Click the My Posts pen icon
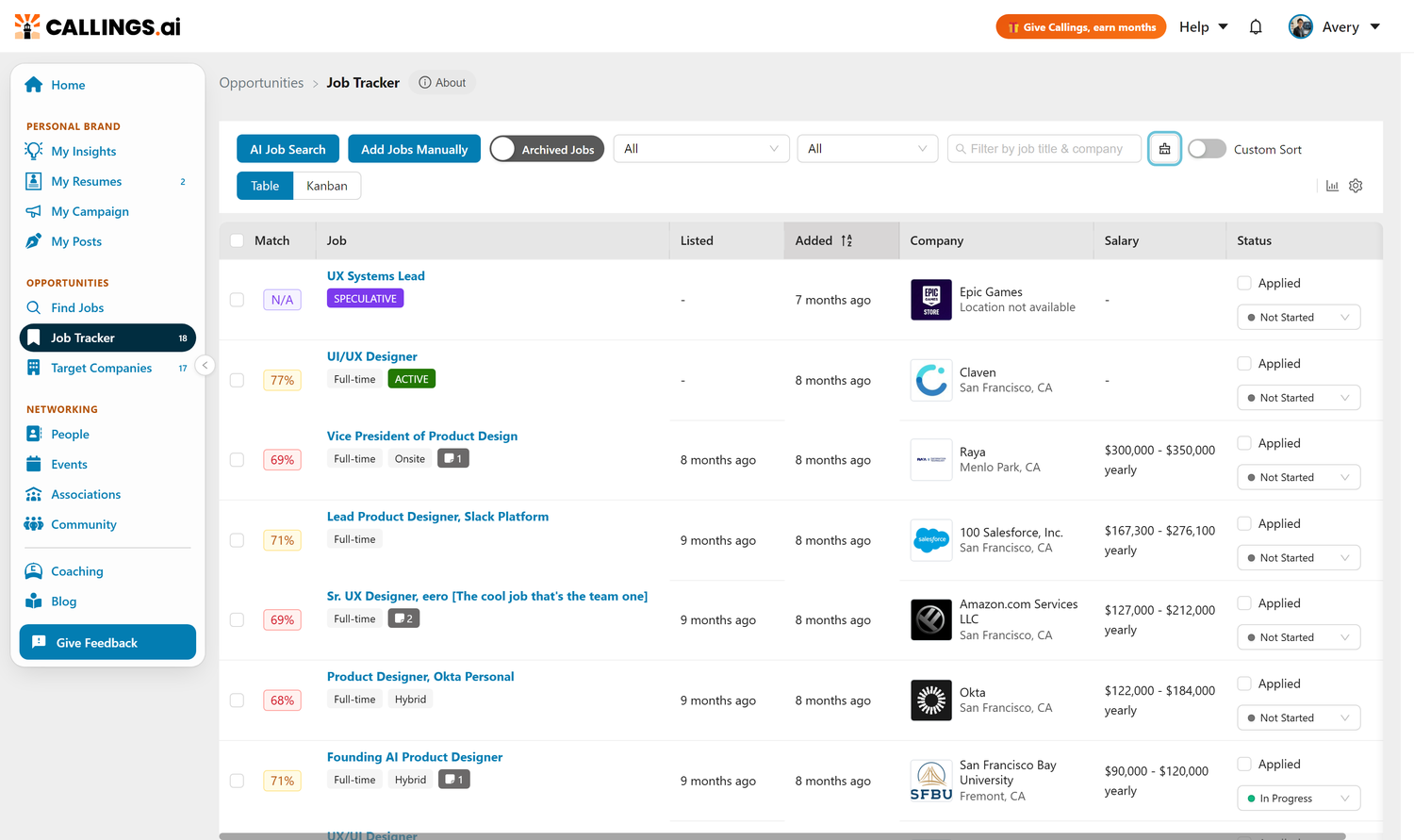1414x840 pixels. coord(34,241)
